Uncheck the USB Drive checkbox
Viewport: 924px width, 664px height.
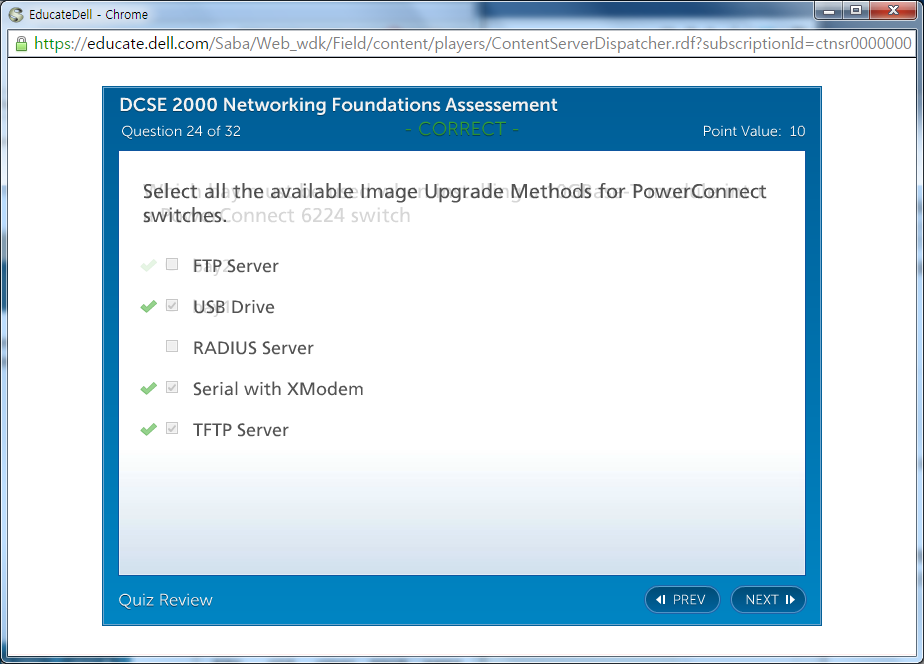[x=172, y=306]
